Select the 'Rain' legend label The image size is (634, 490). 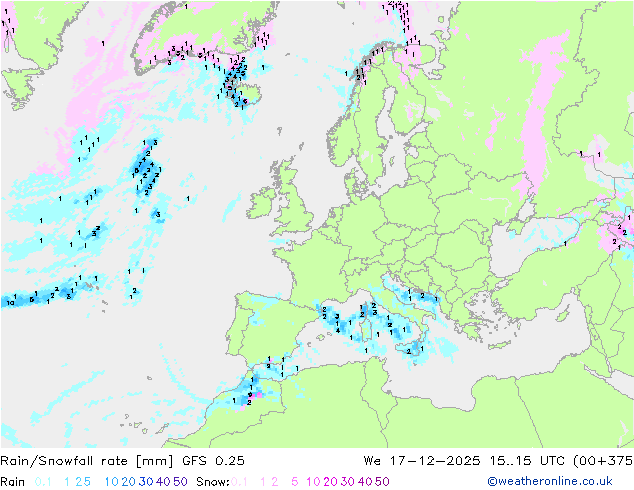coord(13,482)
